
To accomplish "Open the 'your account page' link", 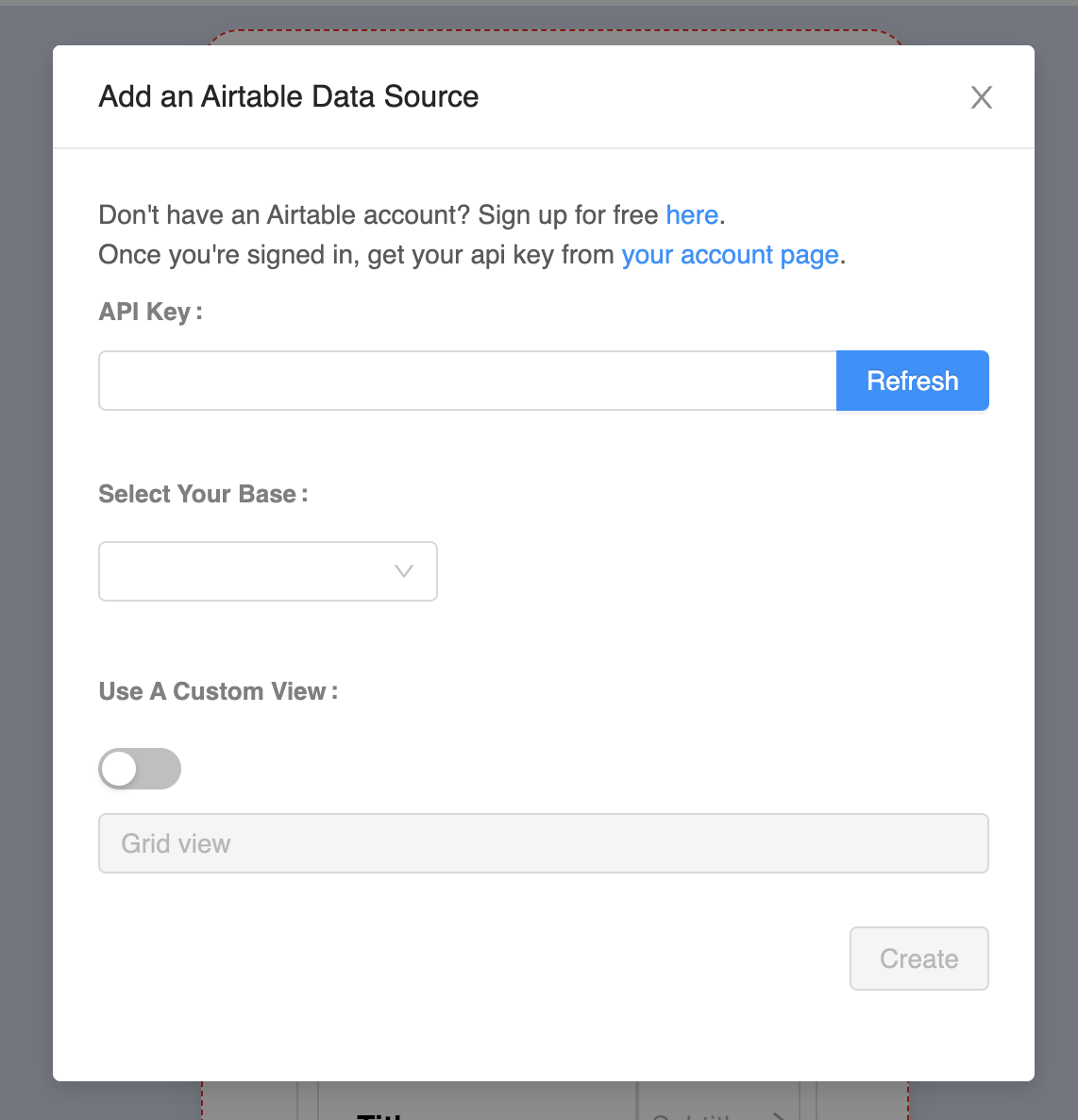I will coord(730,255).
